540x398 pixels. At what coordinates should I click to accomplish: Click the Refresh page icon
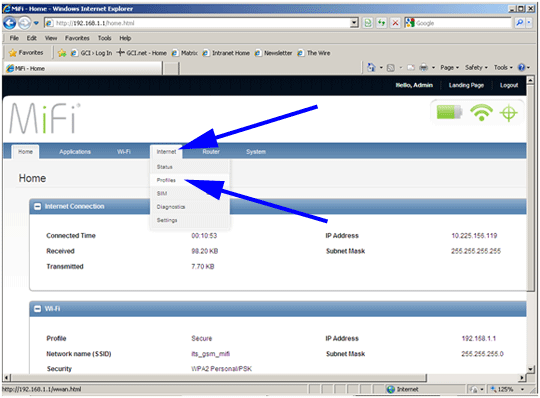(x=381, y=23)
